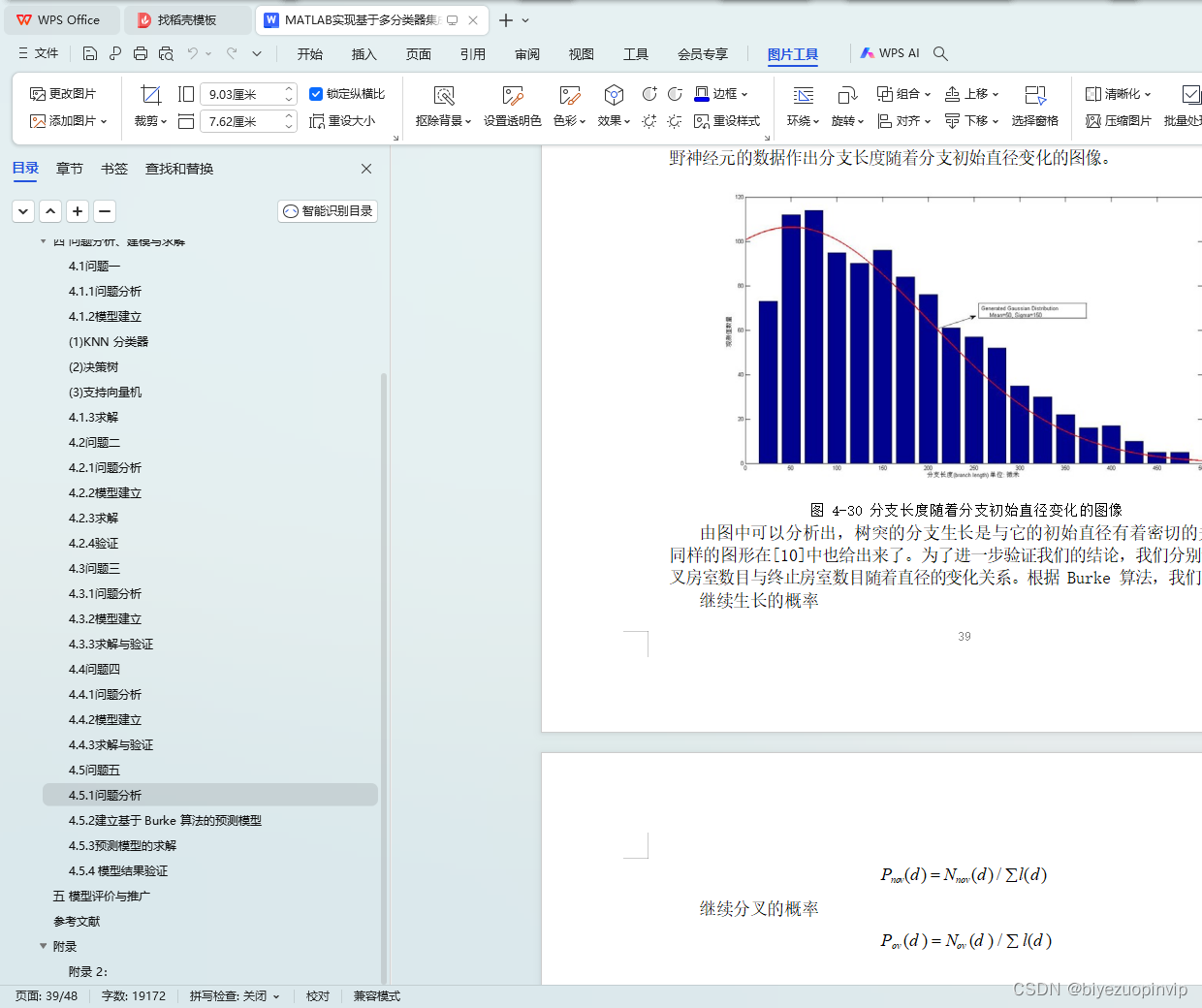The height and width of the screenshot is (1008, 1202).
Task: Click the Print icon in quick toolbar
Action: (141, 53)
